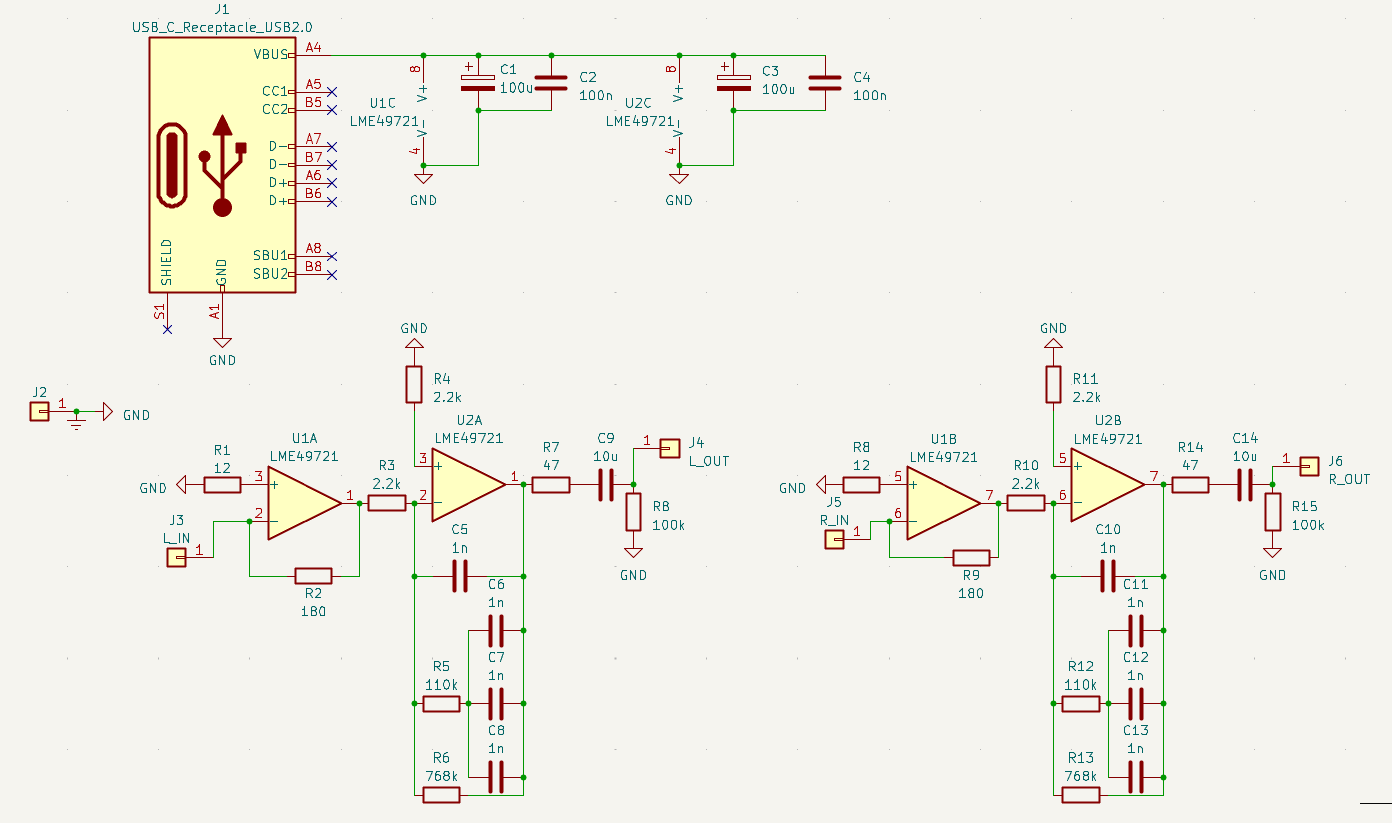Viewport: 1392px width, 823px height.
Task: Select resistor R11 symbol
Action: tap(1053, 384)
